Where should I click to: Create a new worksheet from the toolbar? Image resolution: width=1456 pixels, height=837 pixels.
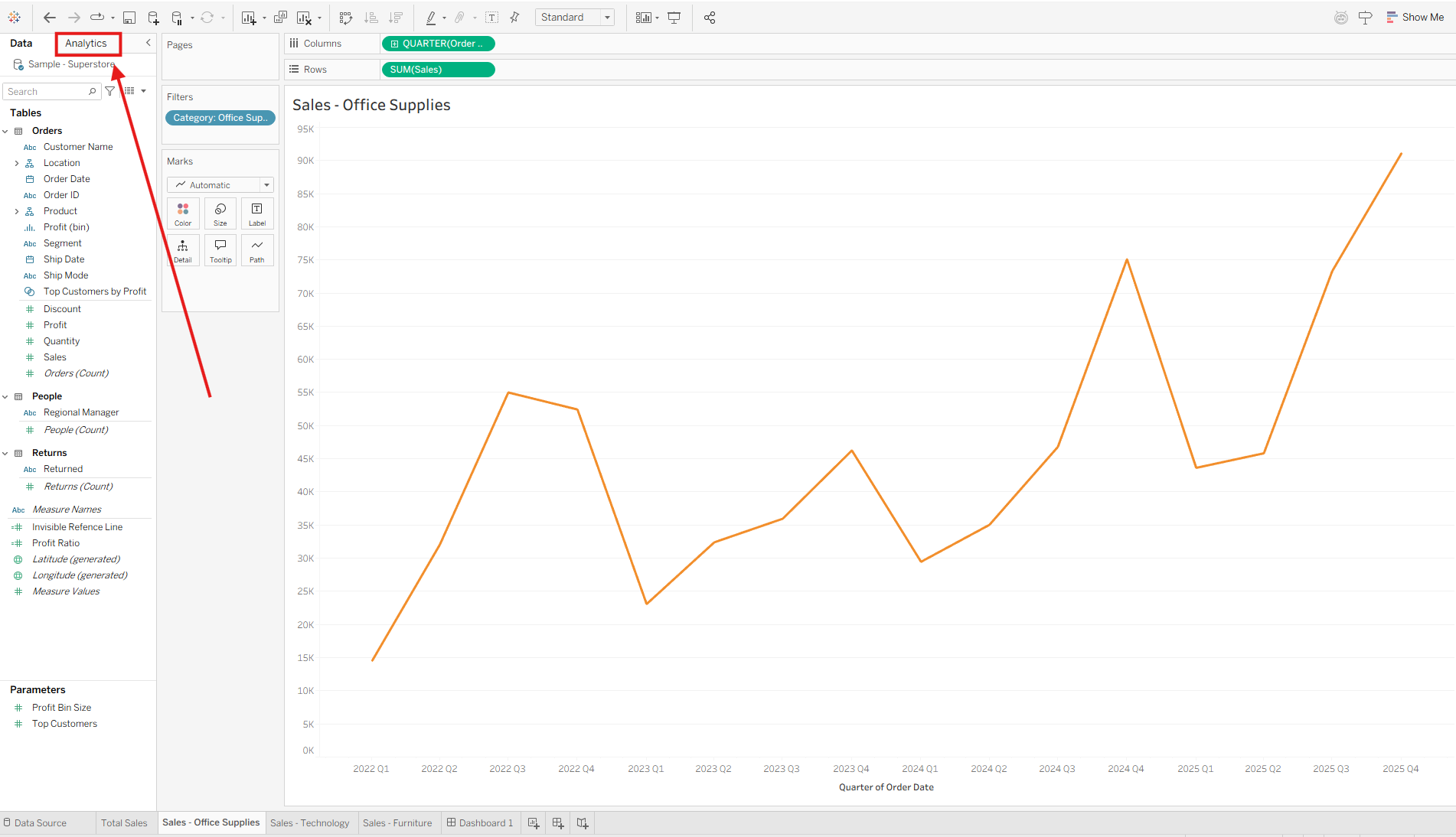(249, 18)
